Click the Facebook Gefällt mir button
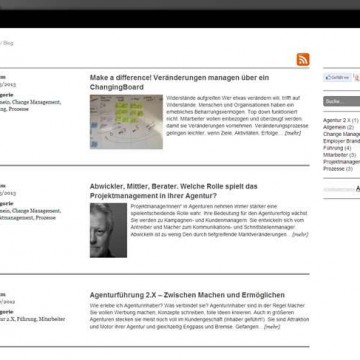The image size is (360, 360). (x=337, y=77)
